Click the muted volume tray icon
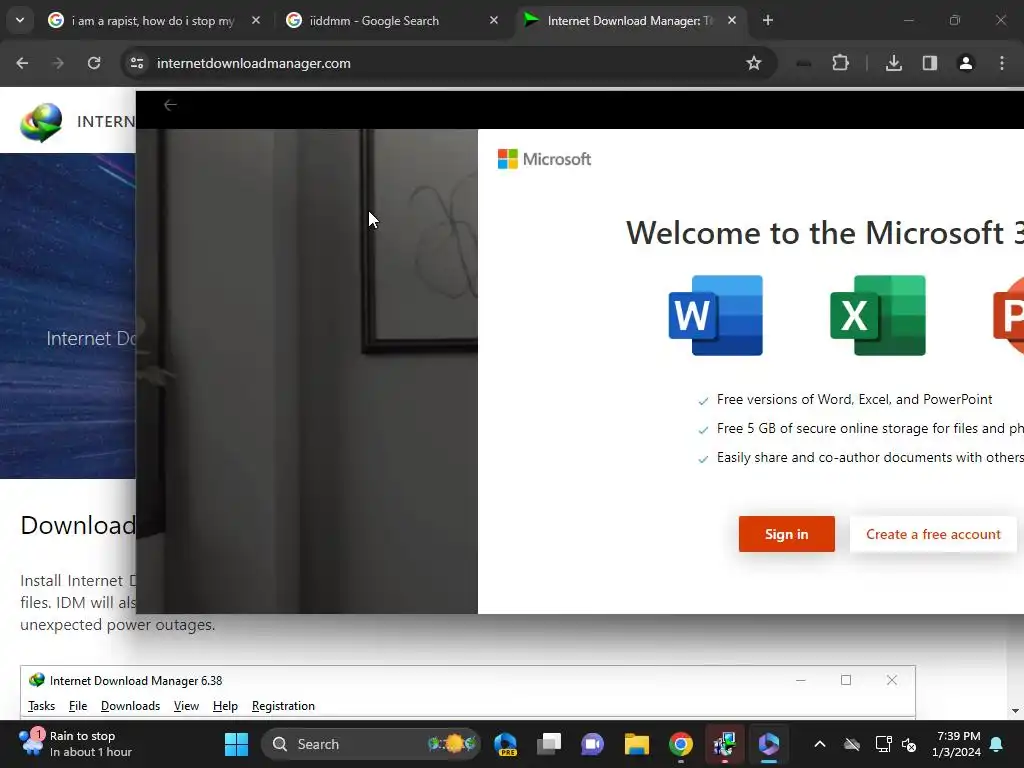 pos(909,744)
